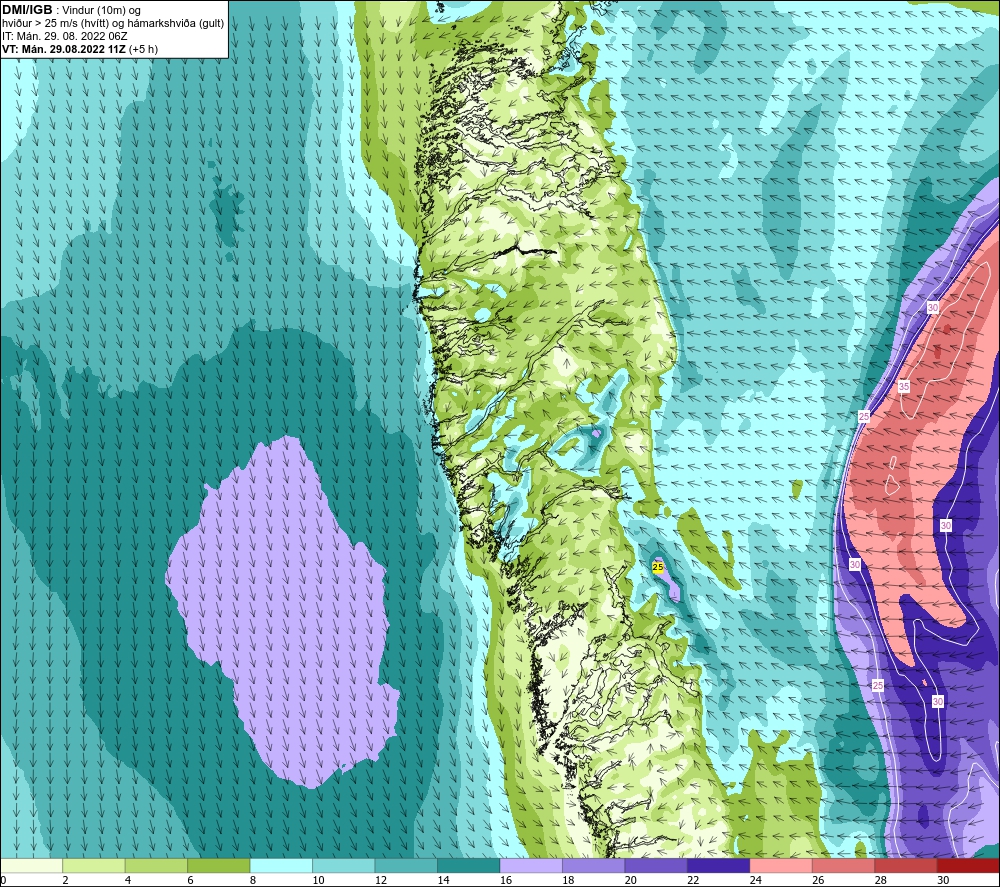Click the legend scale value '6'
Screen dimensions: 1000x887
point(191,880)
